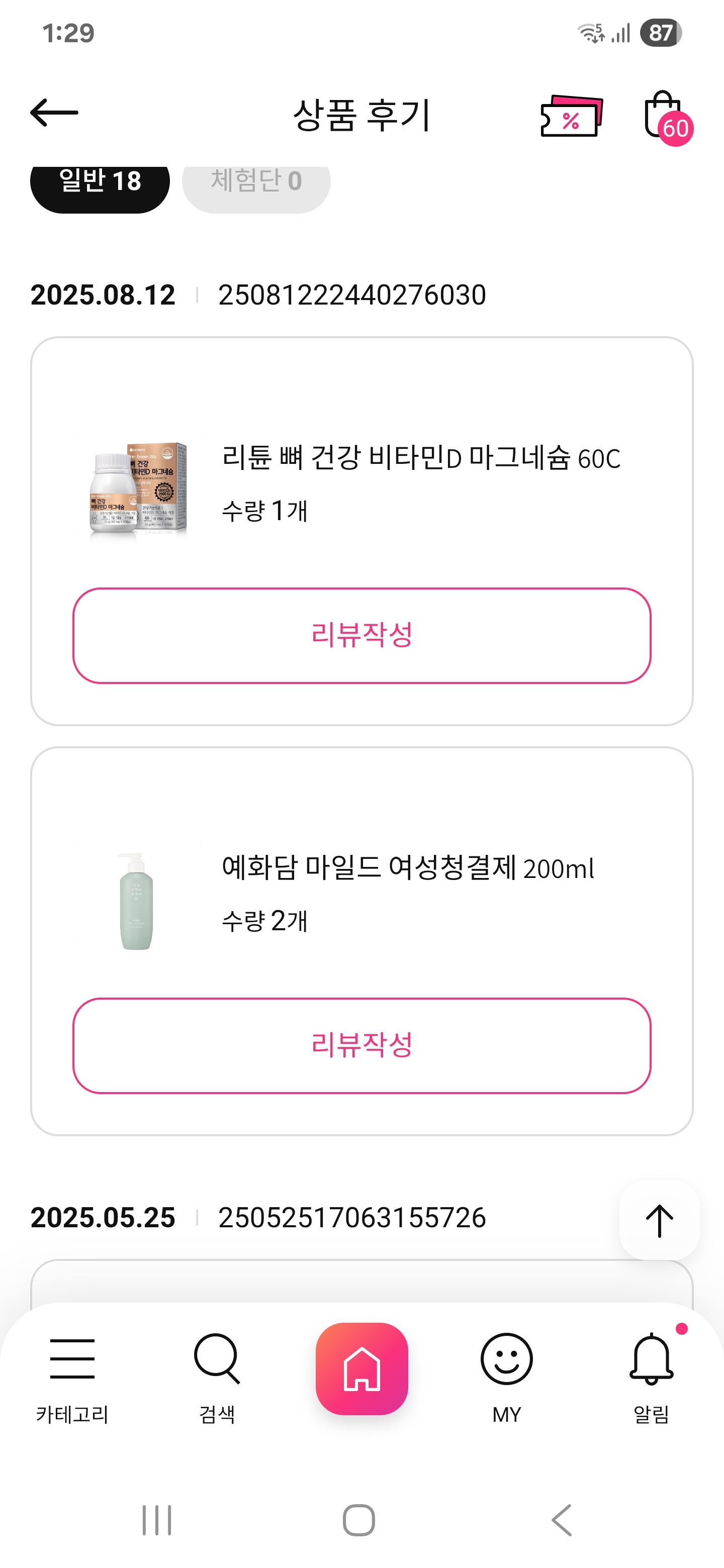The image size is (724, 1568).
Task: Select the 일반 18 tab
Action: pyautogui.click(x=100, y=182)
